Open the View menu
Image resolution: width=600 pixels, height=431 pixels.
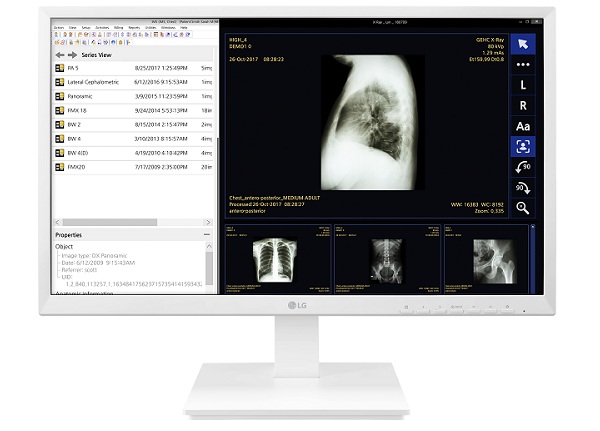[73, 28]
